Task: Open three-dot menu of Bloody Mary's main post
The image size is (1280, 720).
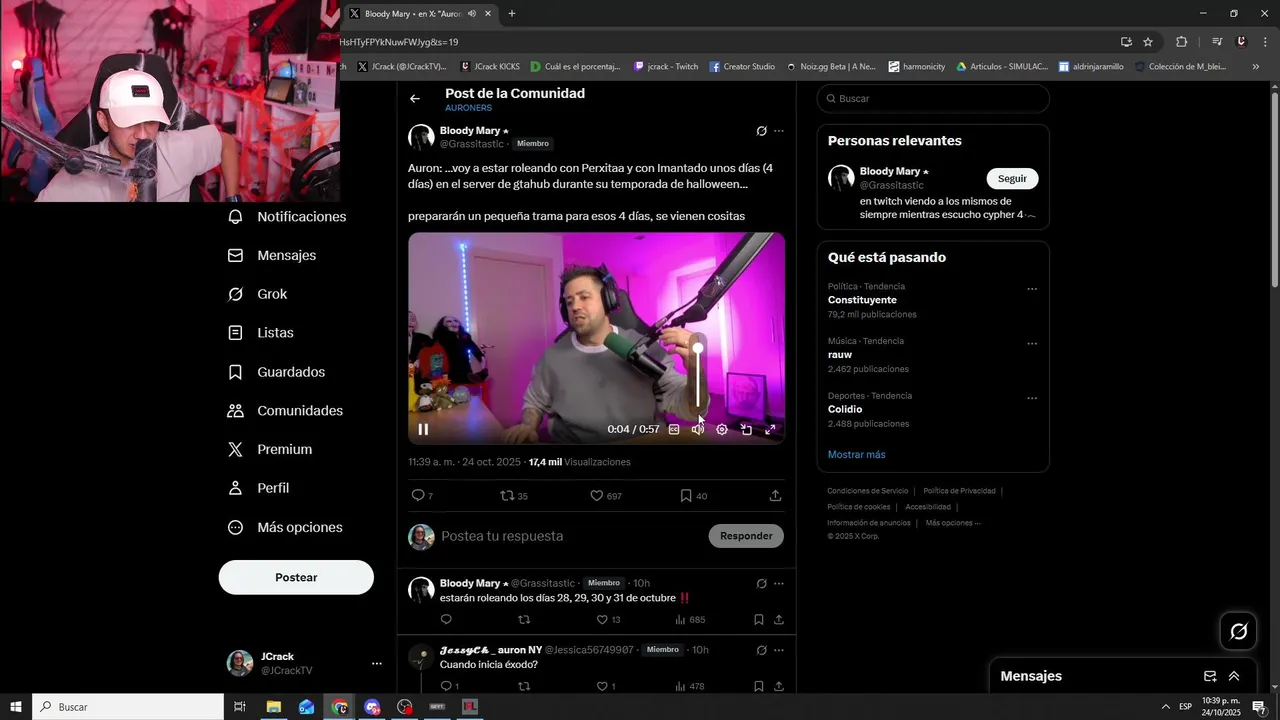Action: [x=779, y=131]
